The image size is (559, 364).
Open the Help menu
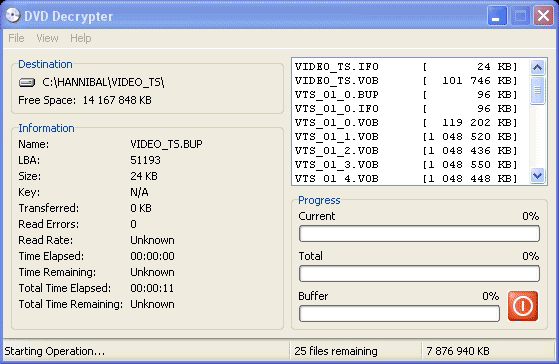pyautogui.click(x=81, y=38)
